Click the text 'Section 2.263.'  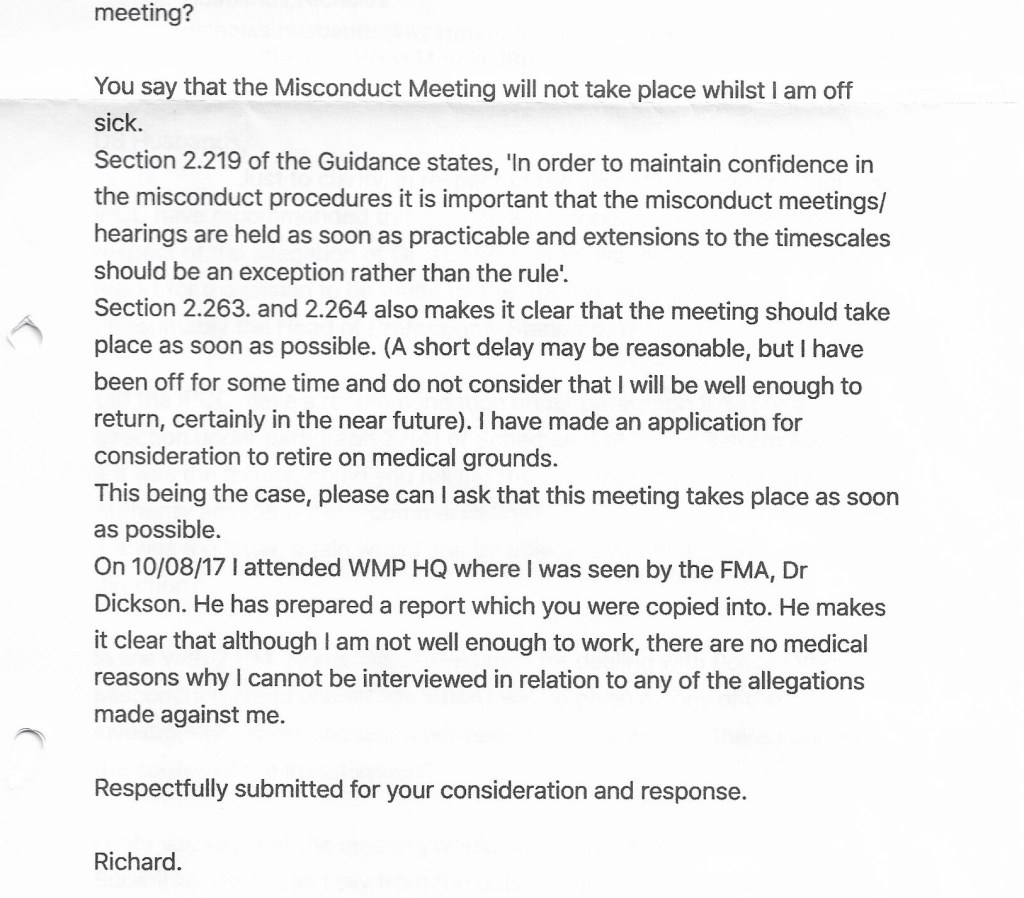tap(156, 309)
